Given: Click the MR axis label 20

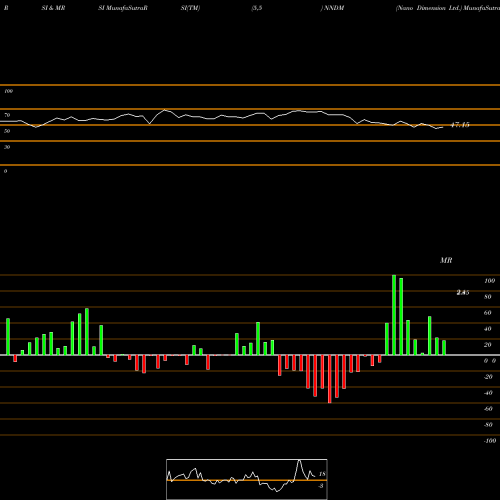Looking at the screenshot, I should (488, 345).
